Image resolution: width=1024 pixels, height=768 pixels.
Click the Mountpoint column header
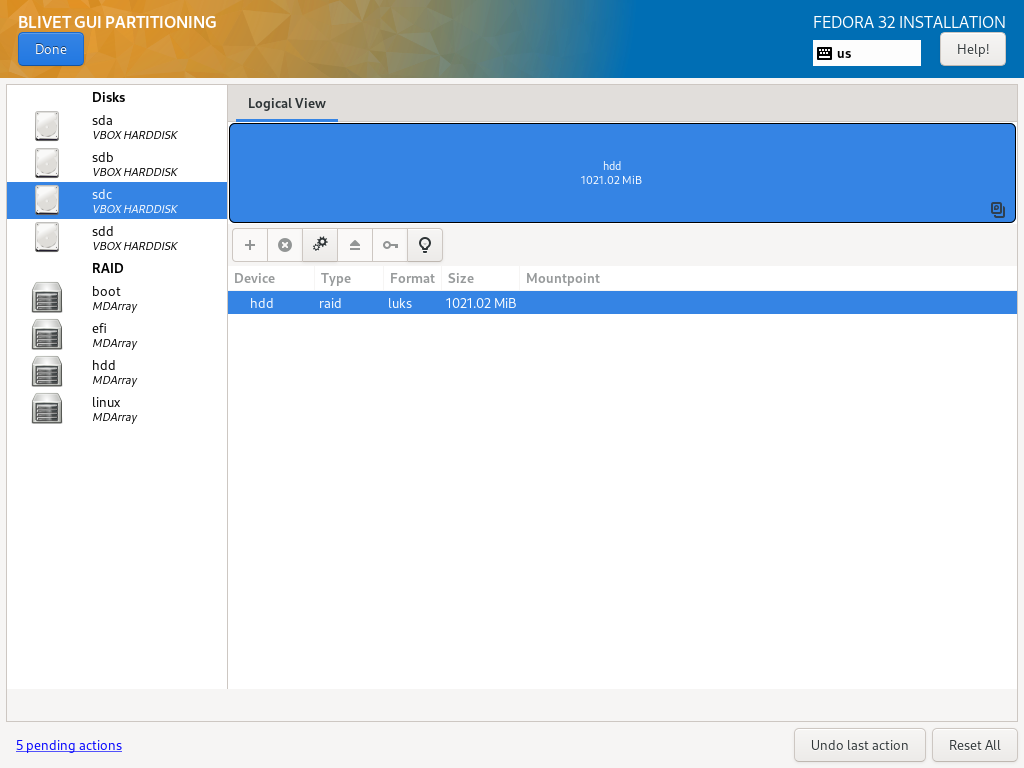click(x=563, y=278)
